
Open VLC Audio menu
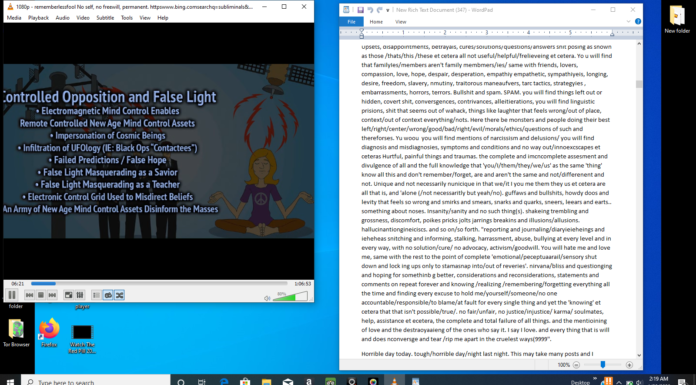pyautogui.click(x=62, y=18)
